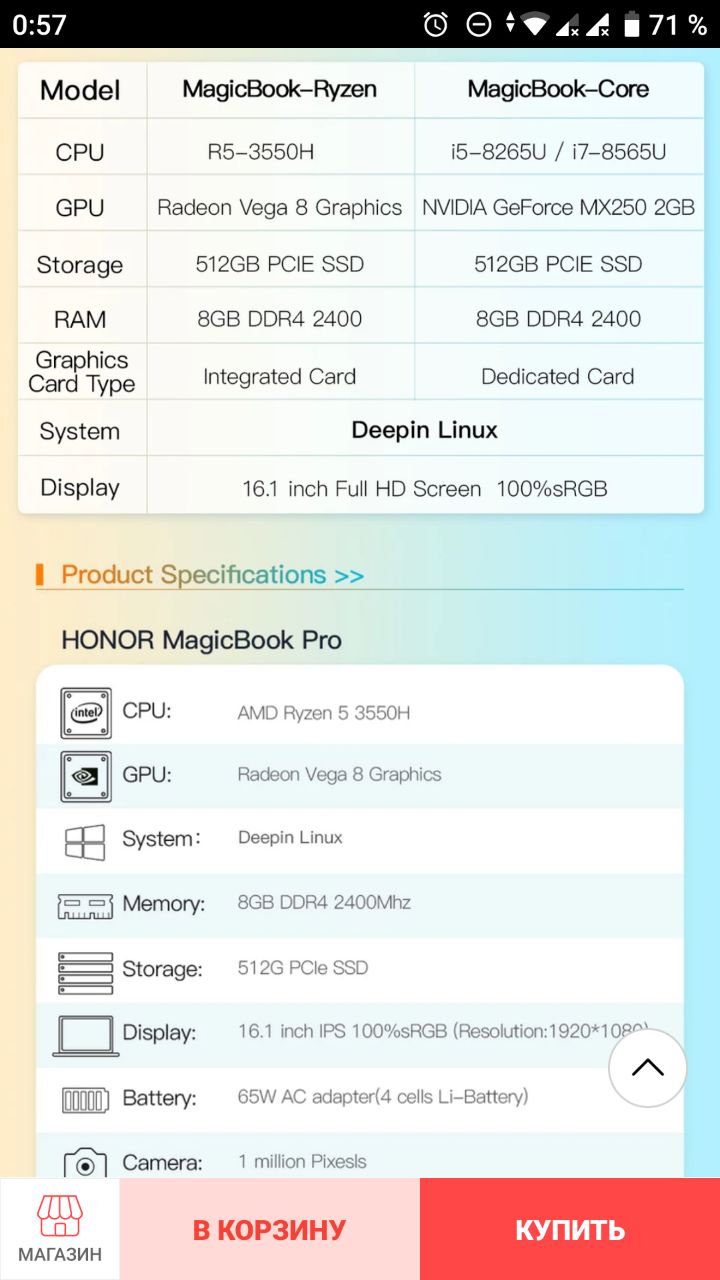
Task: Tap the Intel CPU chip icon
Action: (86, 713)
